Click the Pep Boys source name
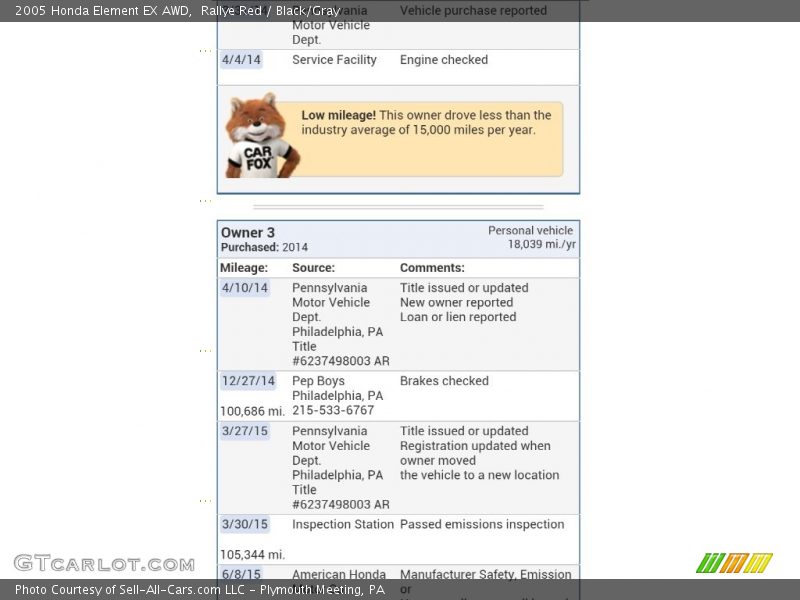The height and width of the screenshot is (600, 800). click(x=318, y=381)
